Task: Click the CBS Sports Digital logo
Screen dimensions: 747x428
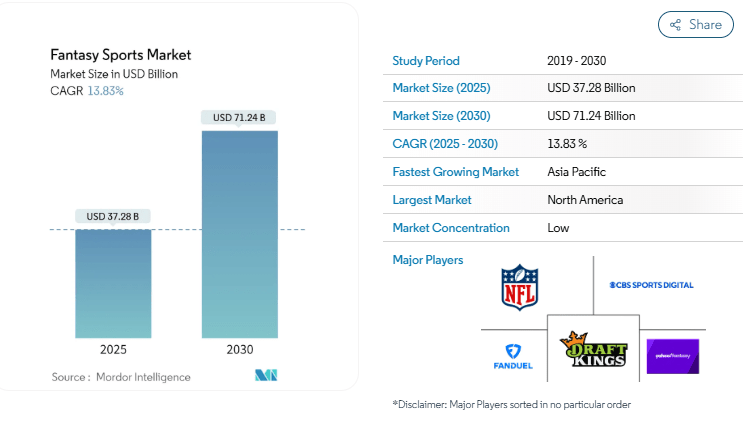Action: coord(651,285)
